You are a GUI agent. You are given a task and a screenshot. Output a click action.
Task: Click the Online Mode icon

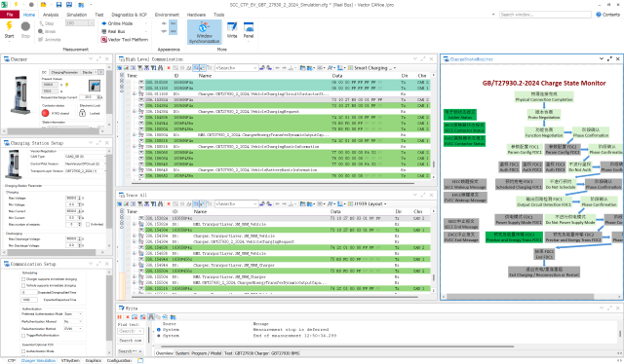coord(104,23)
